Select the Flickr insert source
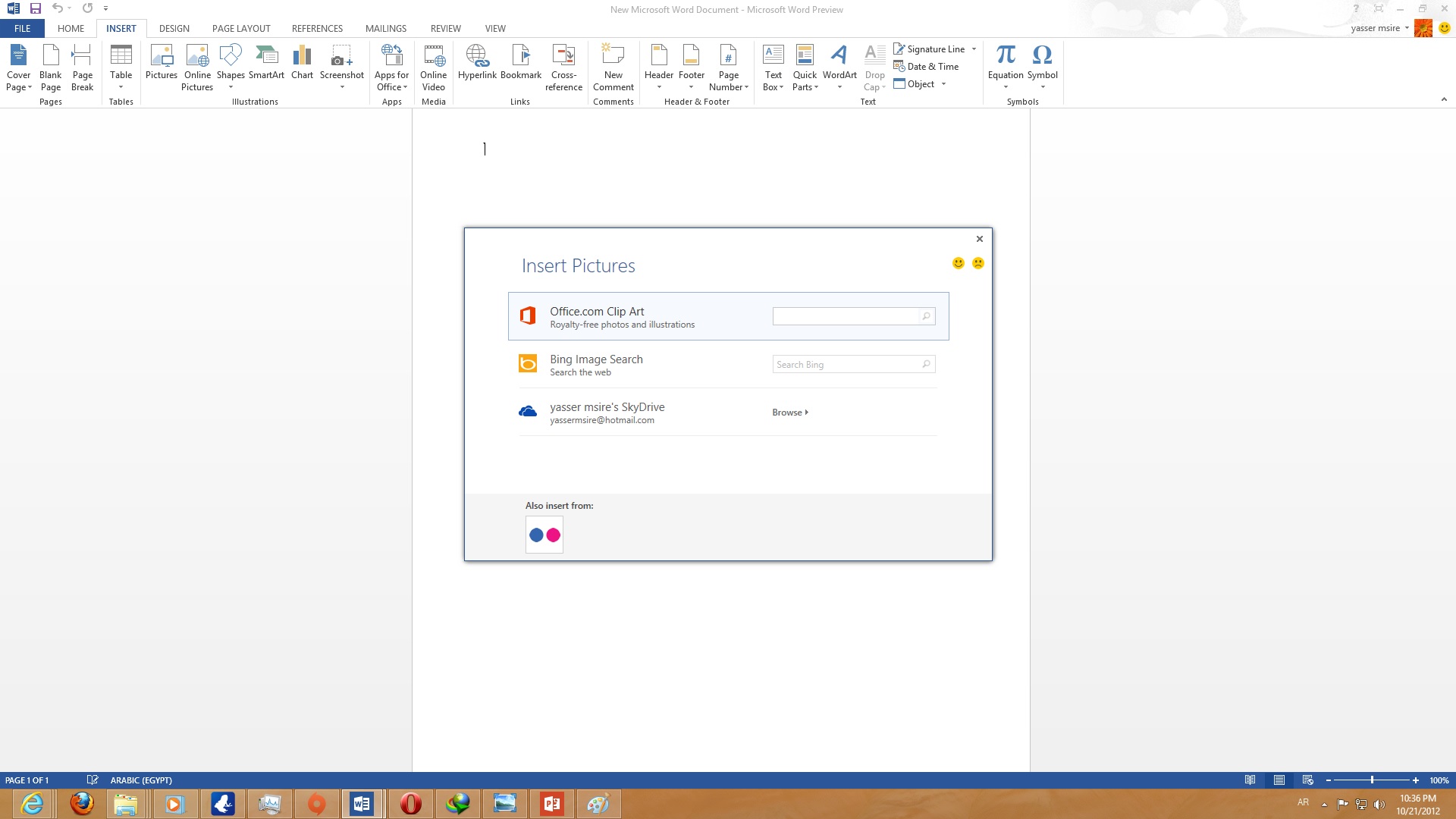Screen dimensions: 1456x819 [x=544, y=535]
